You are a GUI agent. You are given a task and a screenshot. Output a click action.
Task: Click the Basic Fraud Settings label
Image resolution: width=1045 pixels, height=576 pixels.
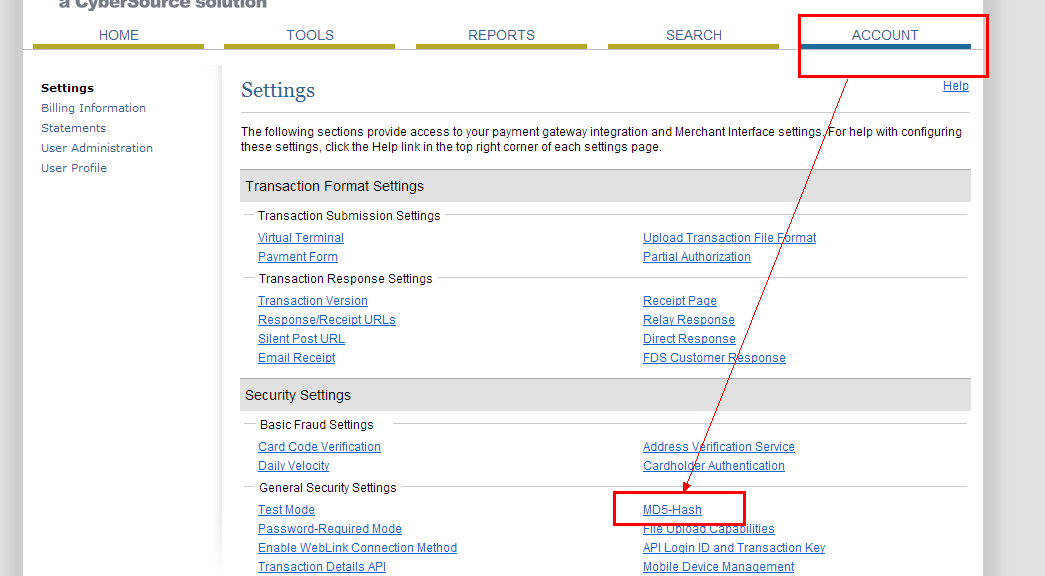coord(317,425)
